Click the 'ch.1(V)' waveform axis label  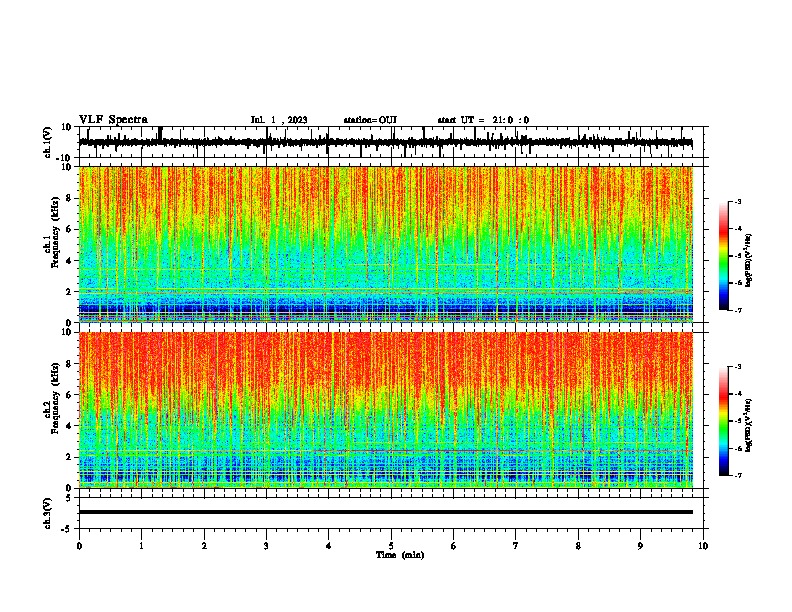click(x=48, y=142)
